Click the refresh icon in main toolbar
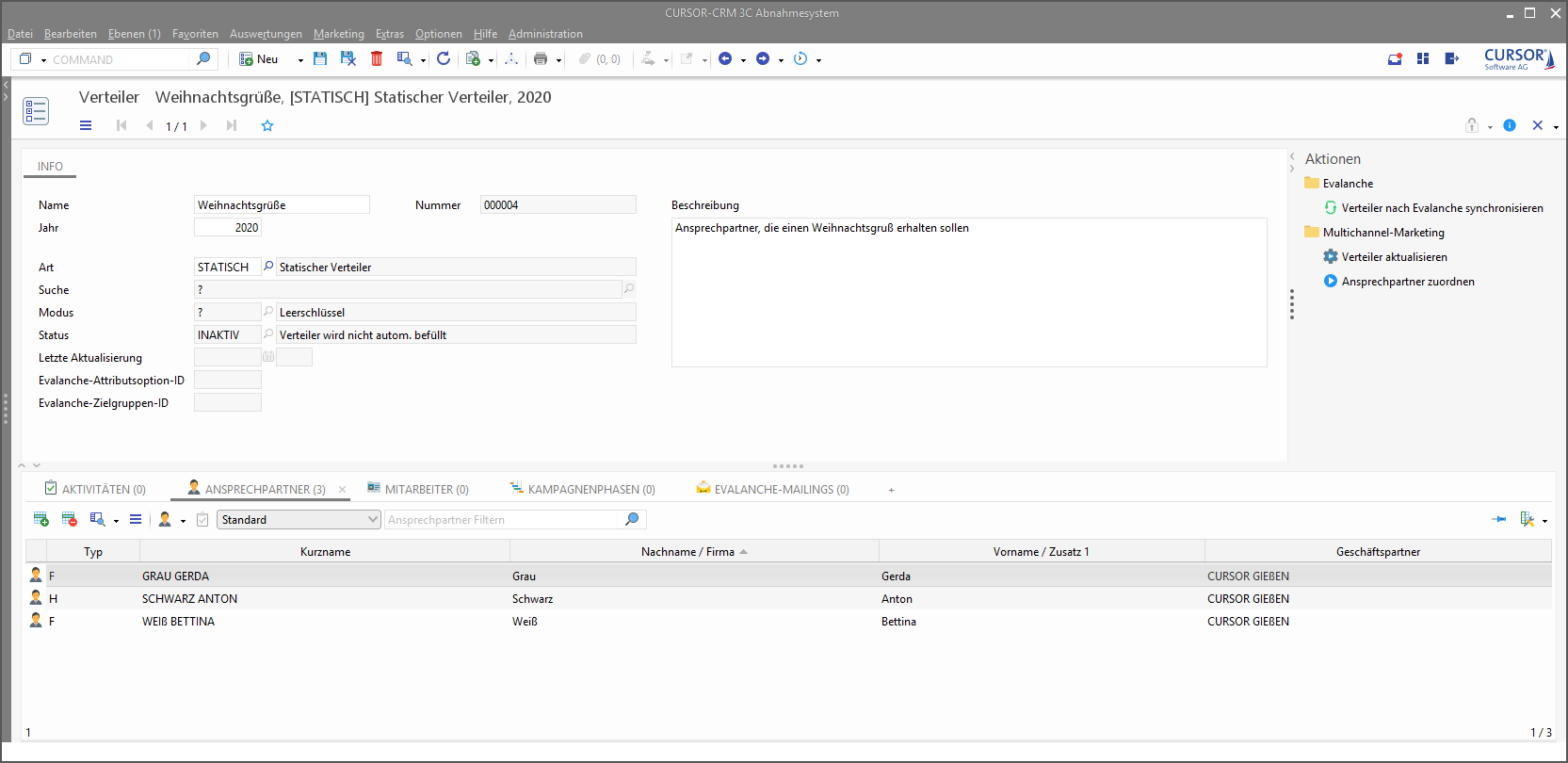Image resolution: width=1568 pixels, height=763 pixels. point(444,59)
